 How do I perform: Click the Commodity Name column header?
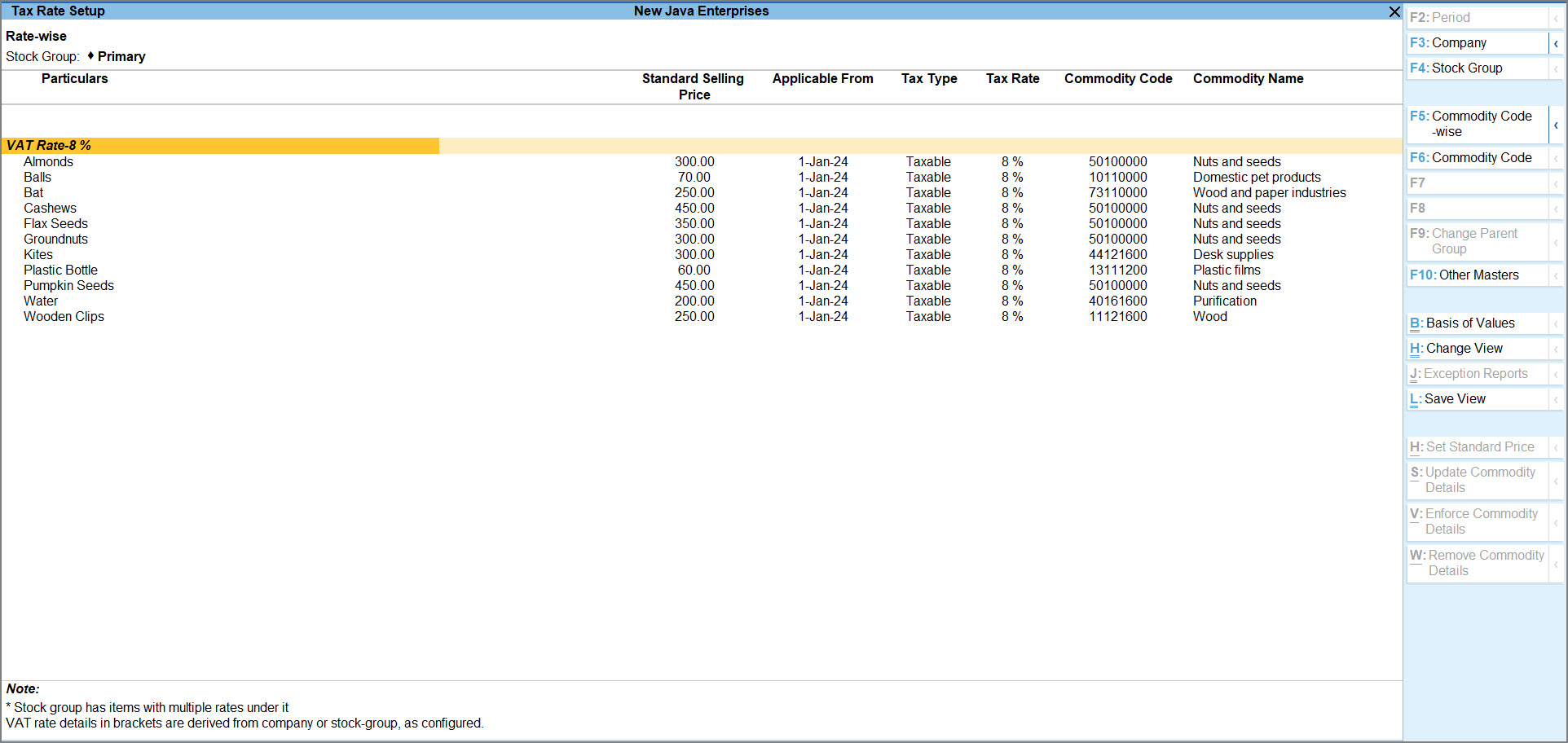click(1248, 78)
